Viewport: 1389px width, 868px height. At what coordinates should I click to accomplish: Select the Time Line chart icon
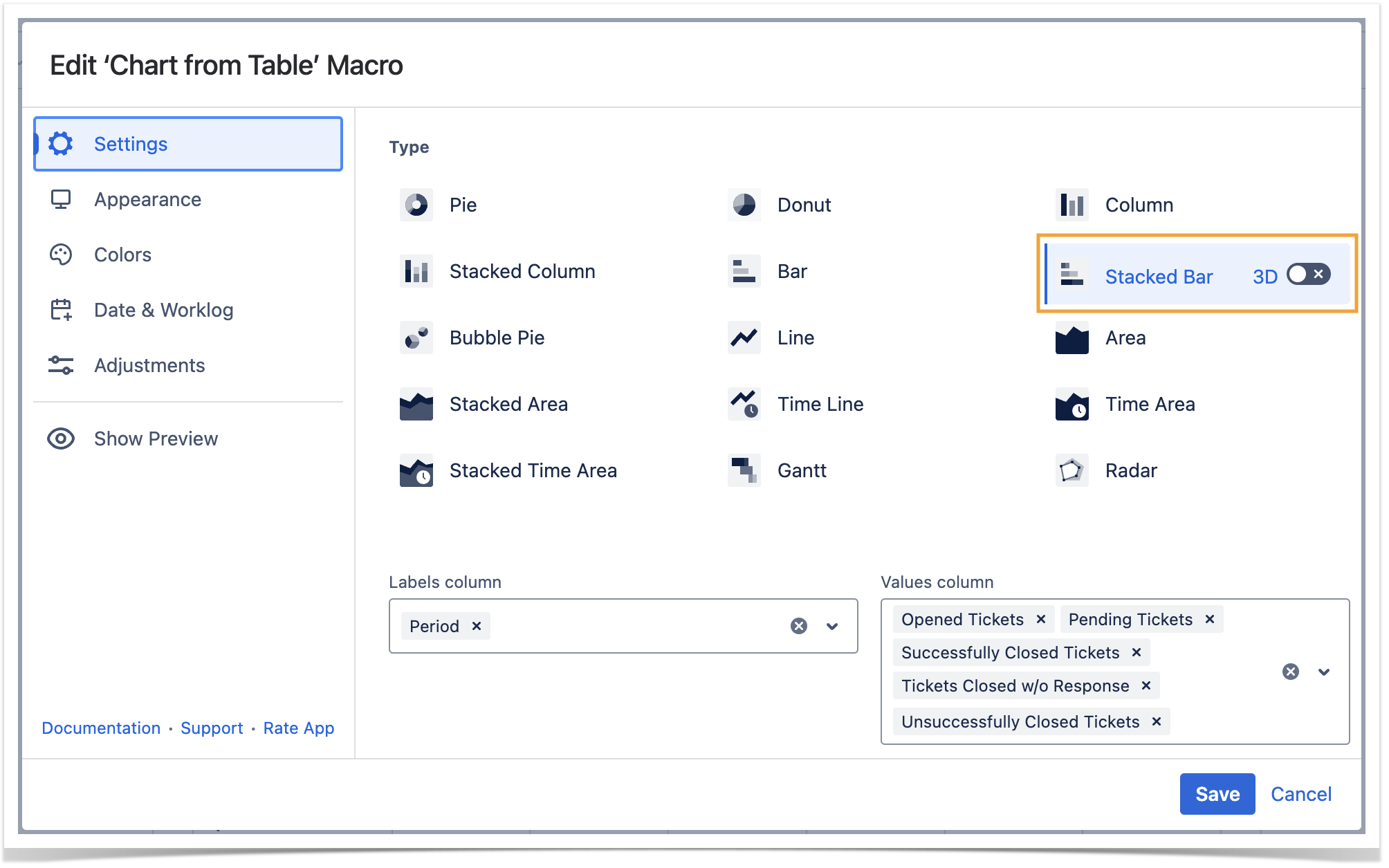[744, 404]
